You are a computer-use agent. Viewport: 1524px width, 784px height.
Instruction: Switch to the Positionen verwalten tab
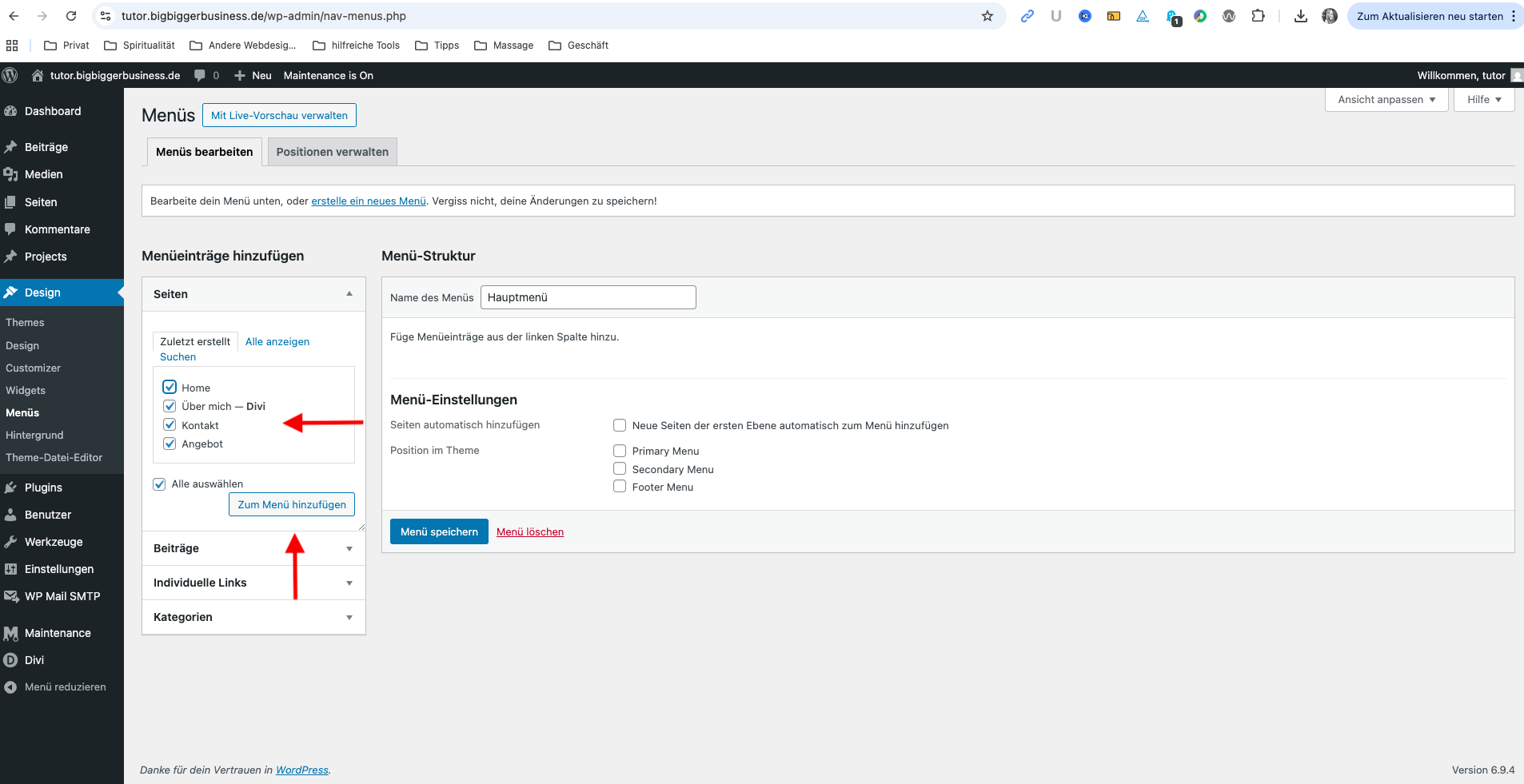[x=333, y=152]
